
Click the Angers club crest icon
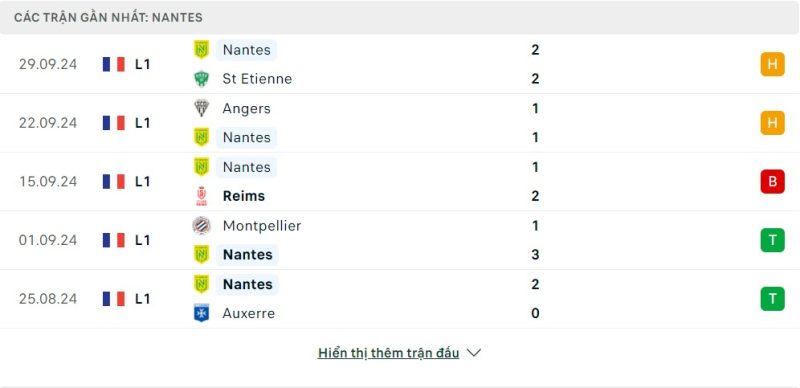click(201, 108)
